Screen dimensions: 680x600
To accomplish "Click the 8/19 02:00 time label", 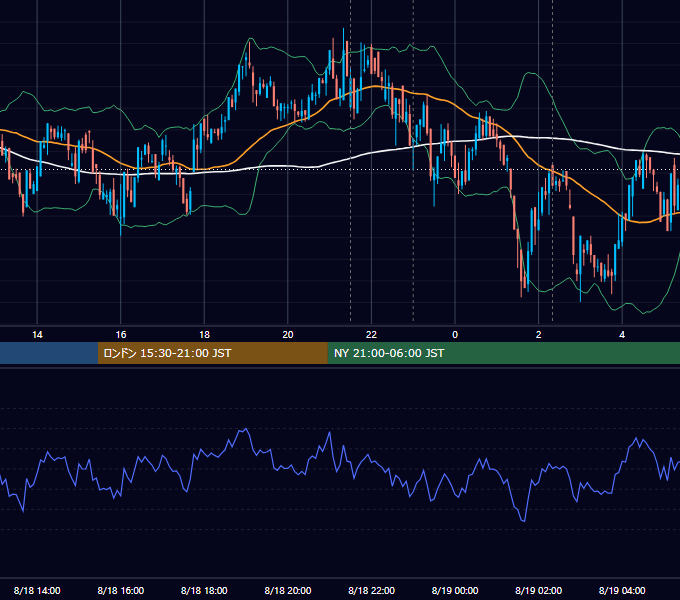I will pyautogui.click(x=539, y=590).
